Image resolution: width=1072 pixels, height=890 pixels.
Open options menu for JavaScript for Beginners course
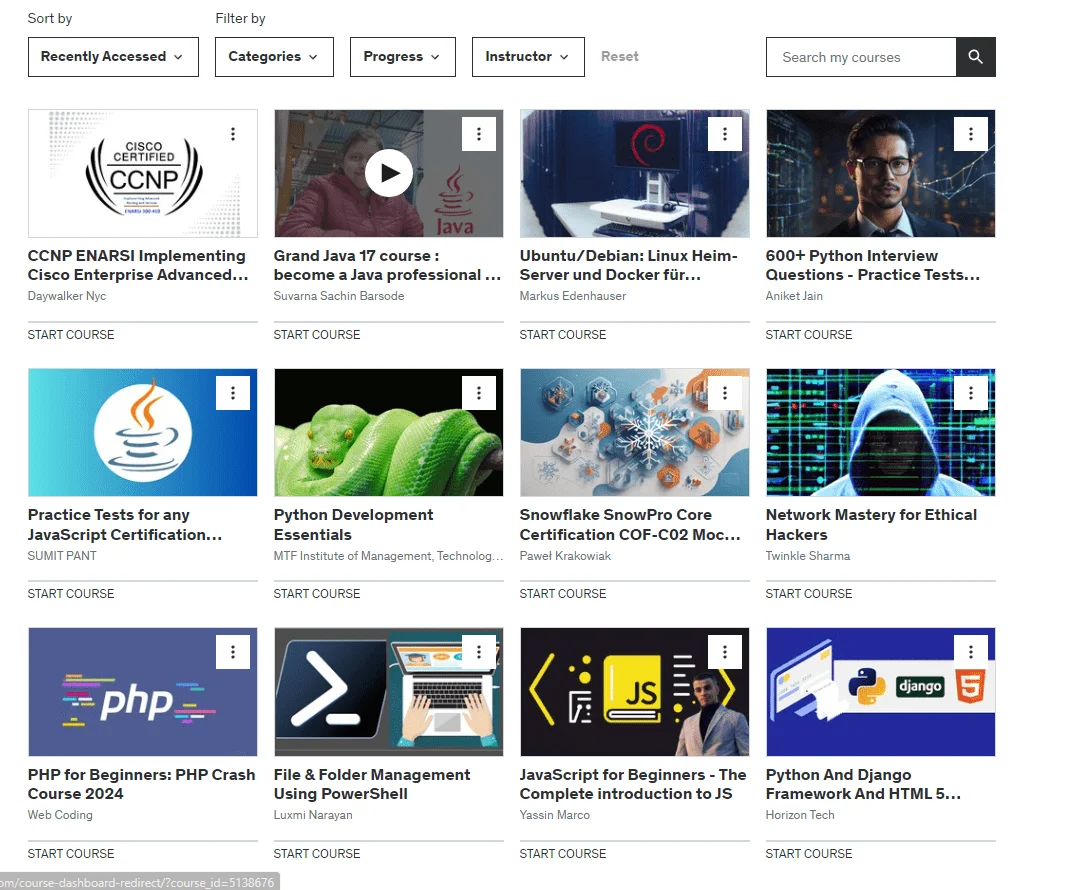(x=725, y=652)
